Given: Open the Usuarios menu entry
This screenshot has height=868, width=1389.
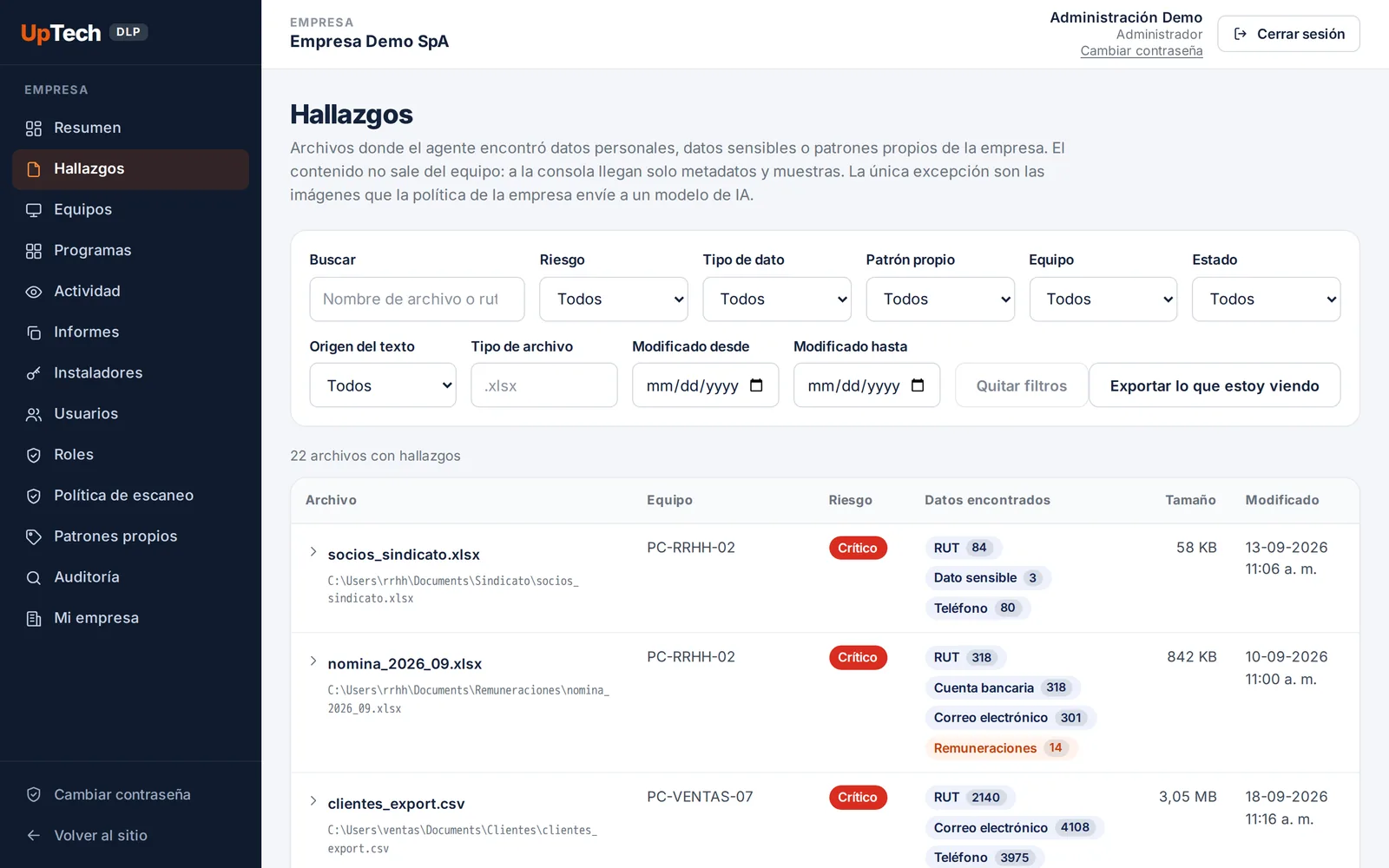Looking at the screenshot, I should [130, 413].
